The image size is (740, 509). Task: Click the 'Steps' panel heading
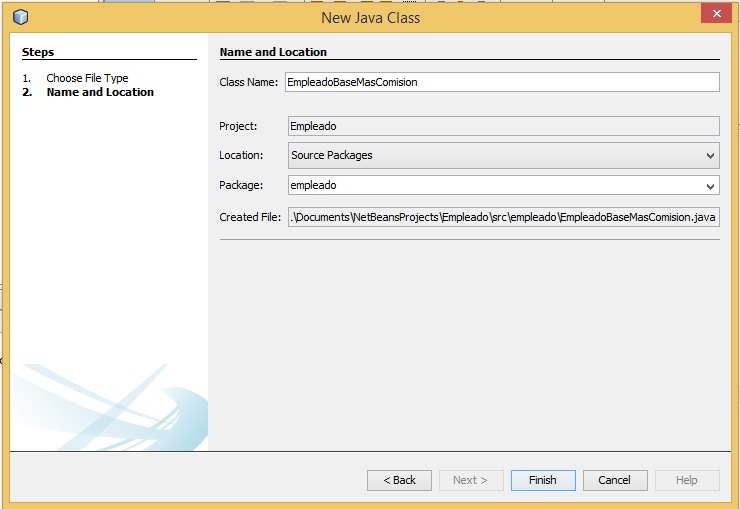coord(38,52)
